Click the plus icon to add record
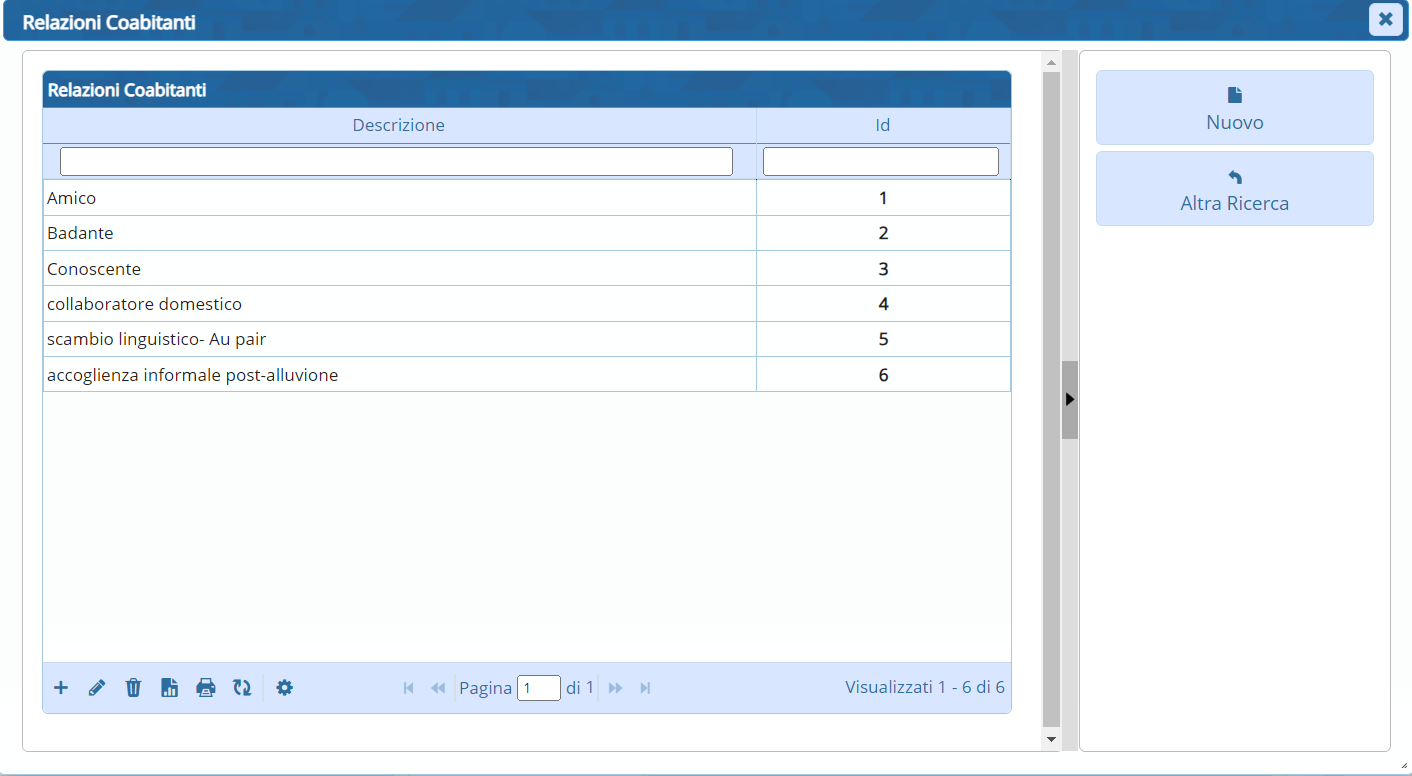Viewport: 1412px width, 776px height. point(61,688)
